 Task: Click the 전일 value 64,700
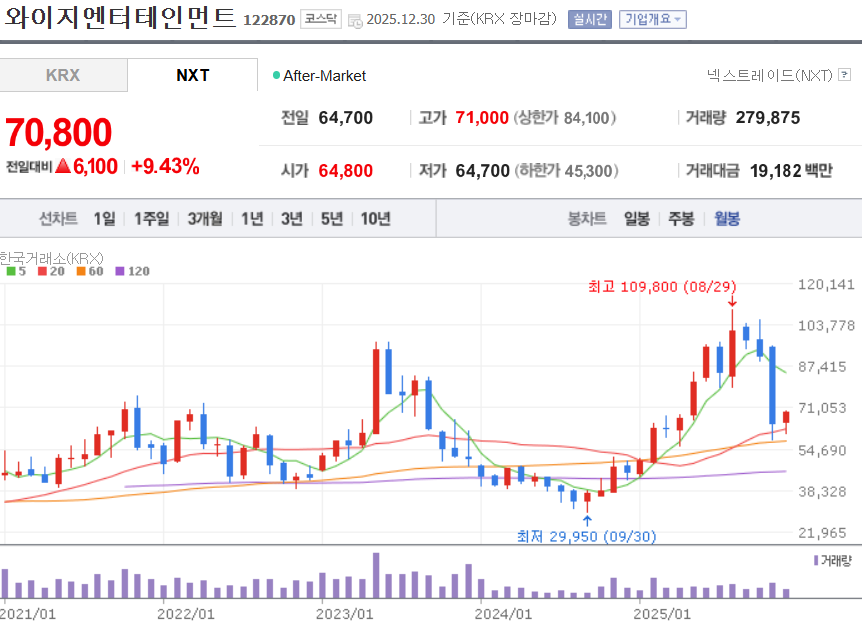(x=346, y=118)
